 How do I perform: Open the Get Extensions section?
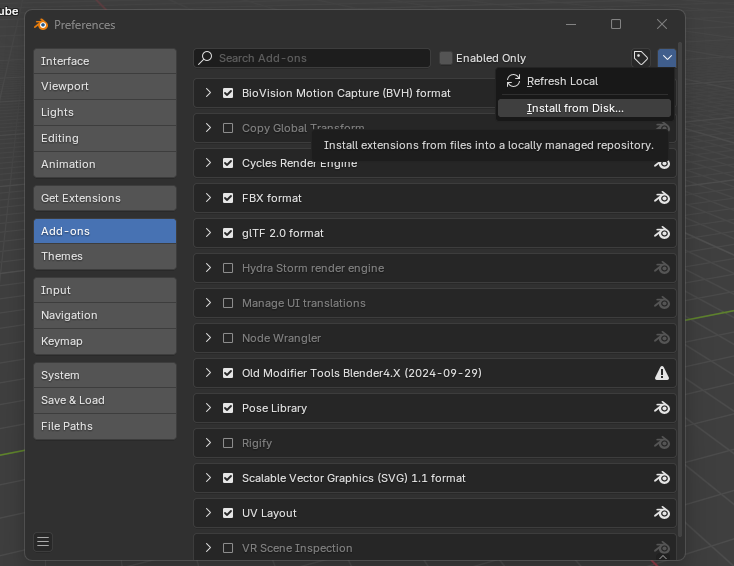(x=105, y=198)
